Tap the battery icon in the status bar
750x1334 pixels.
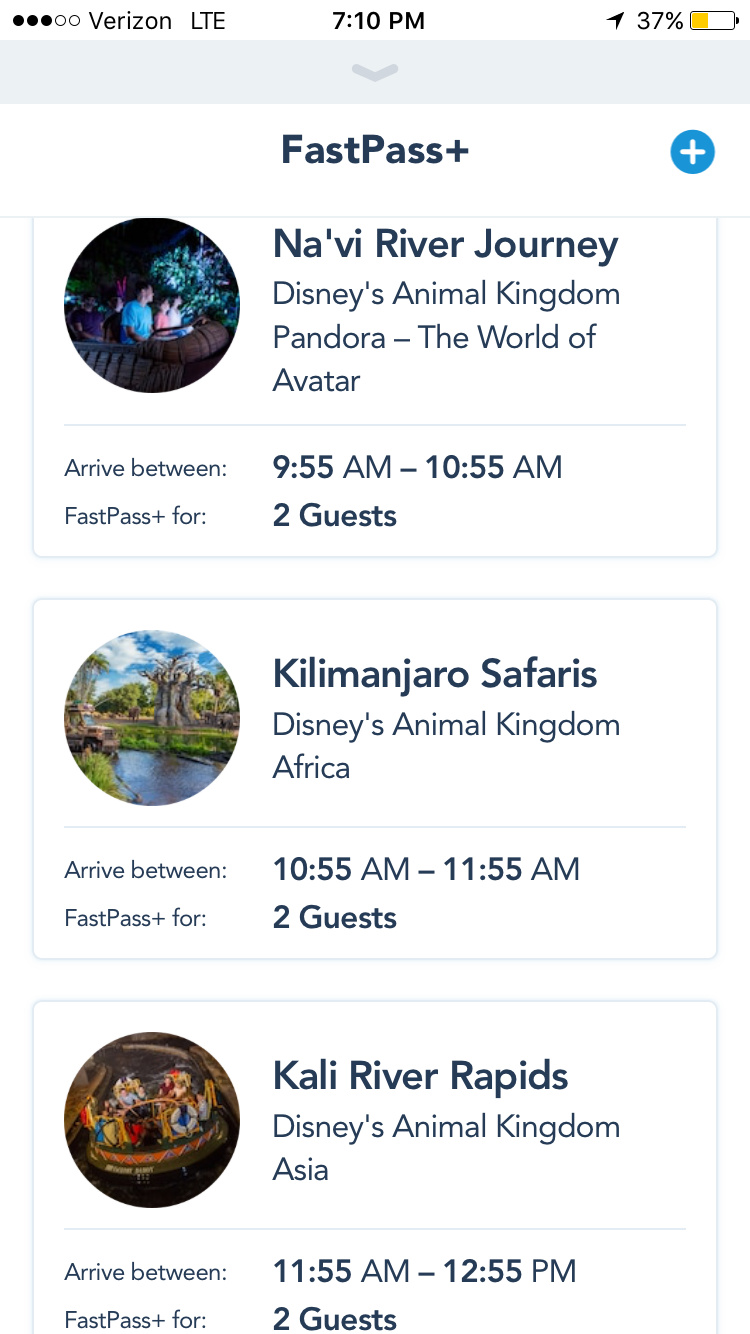coord(713,20)
